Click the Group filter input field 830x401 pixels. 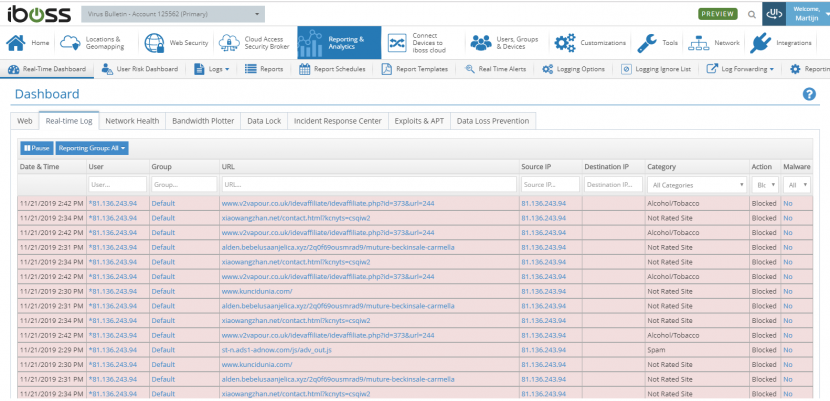184,185
